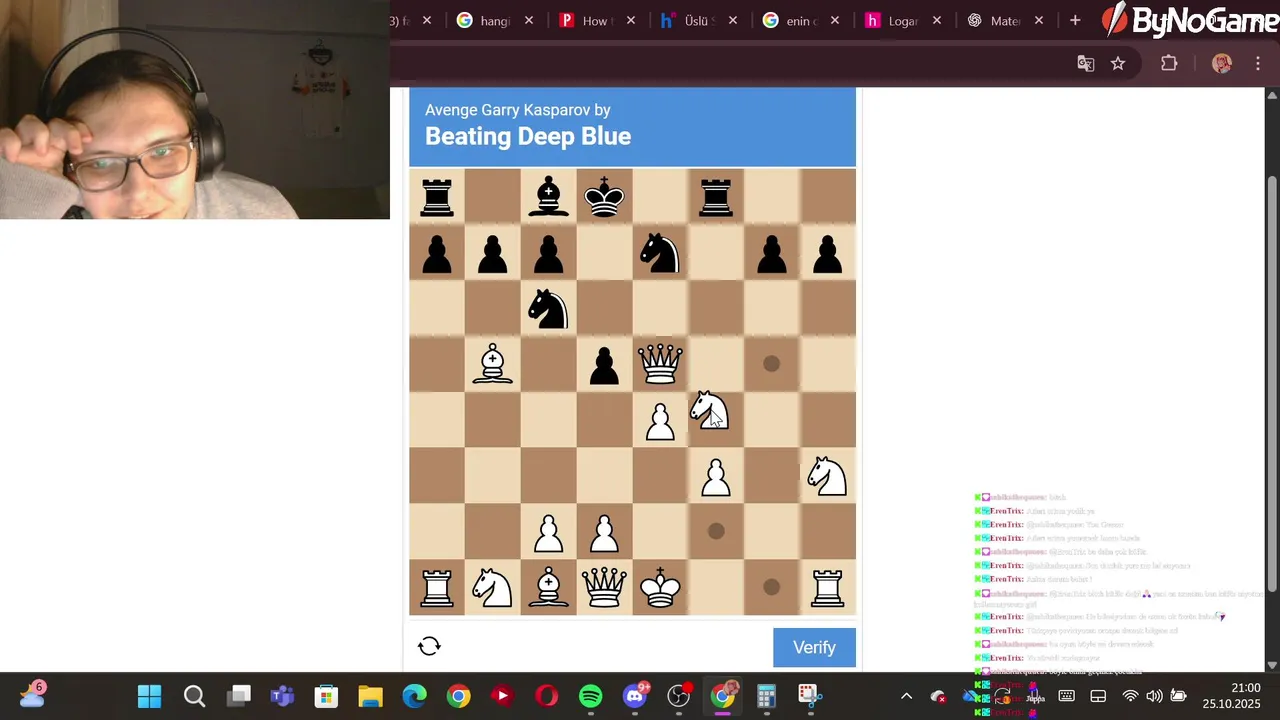The image size is (1280, 720).
Task: Click the black king on d8
Action: click(x=604, y=196)
